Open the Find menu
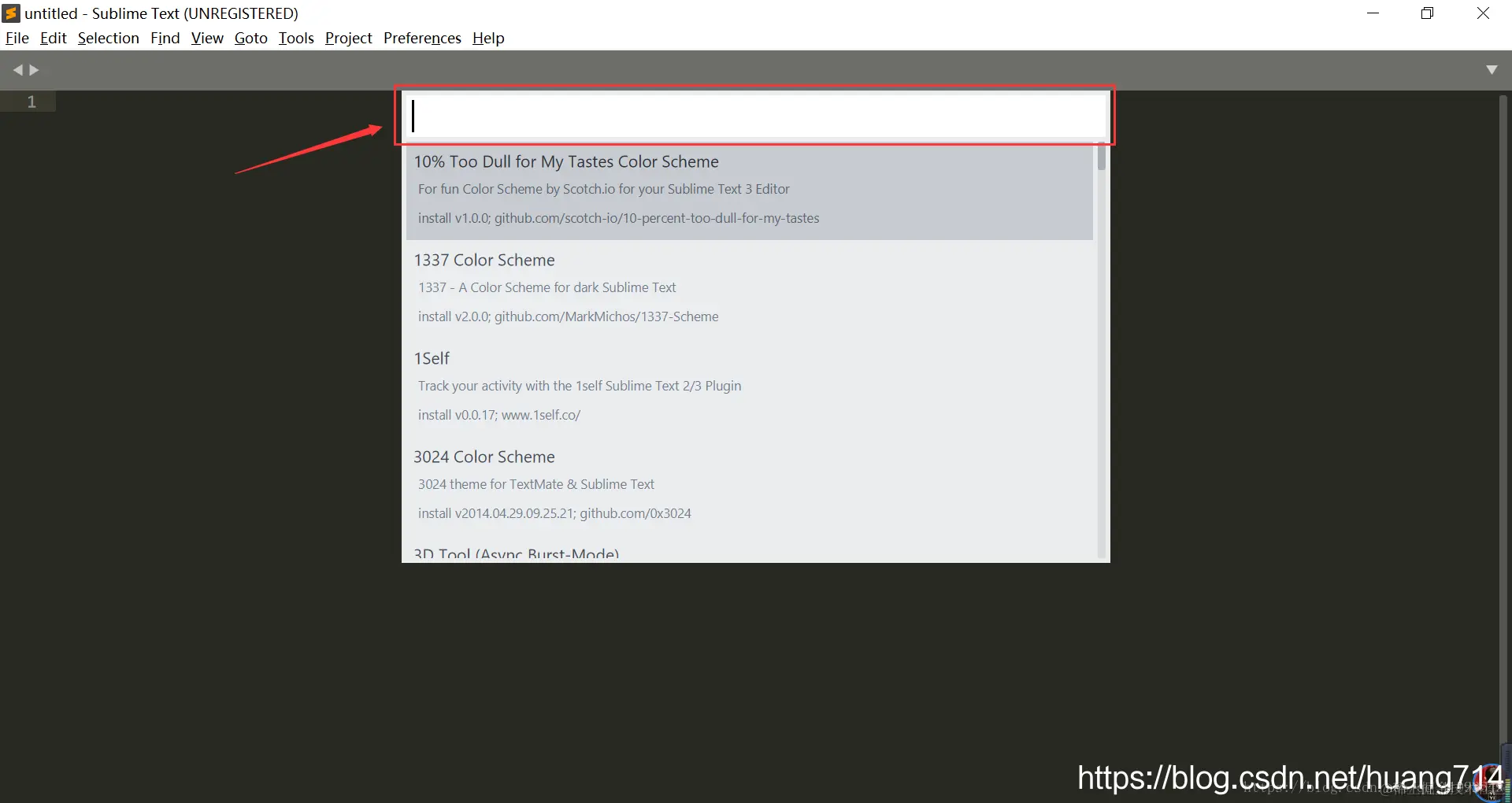The width and height of the screenshot is (1512, 803). point(165,38)
